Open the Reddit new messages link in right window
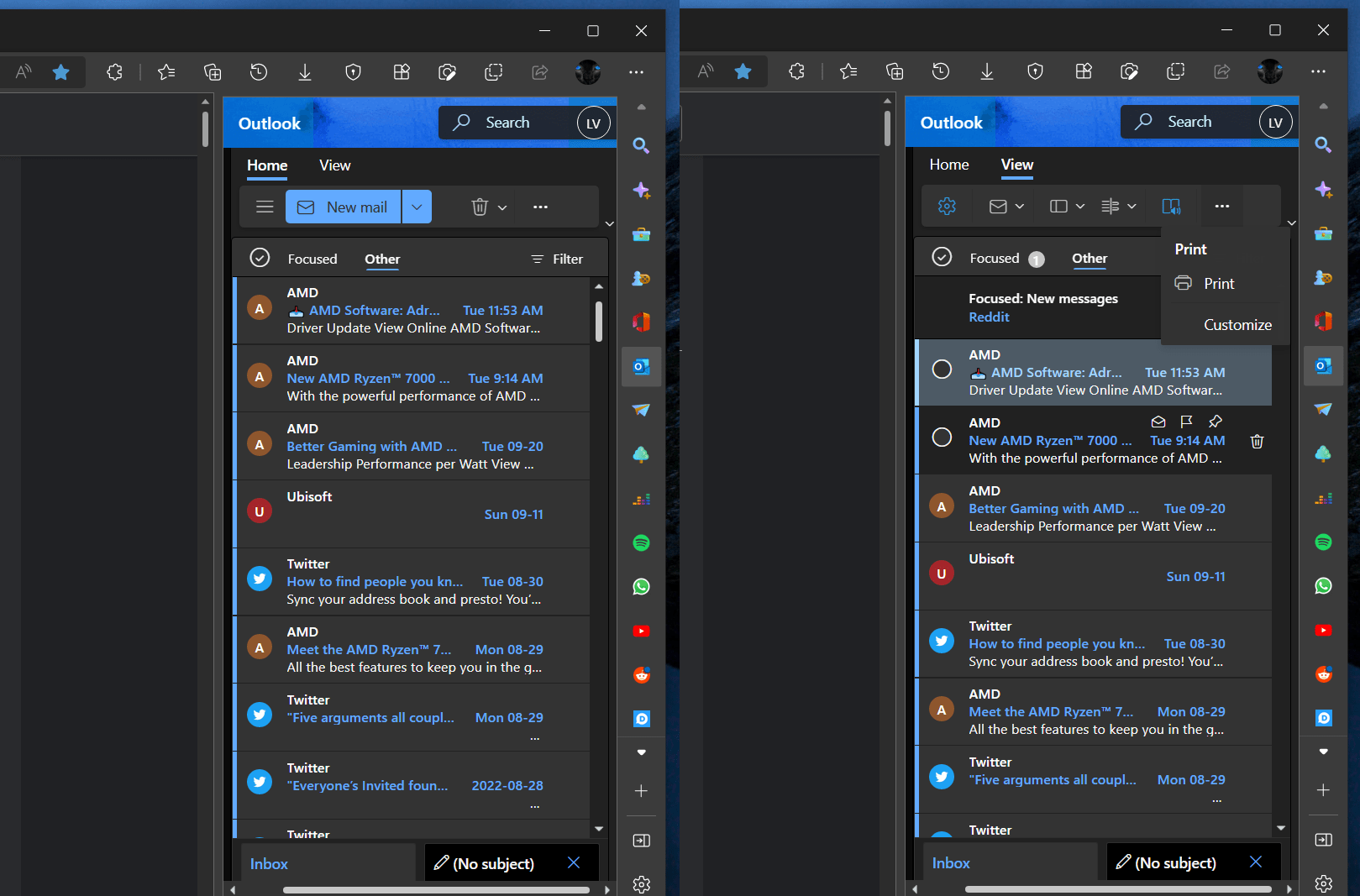Image resolution: width=1360 pixels, height=896 pixels. click(989, 317)
